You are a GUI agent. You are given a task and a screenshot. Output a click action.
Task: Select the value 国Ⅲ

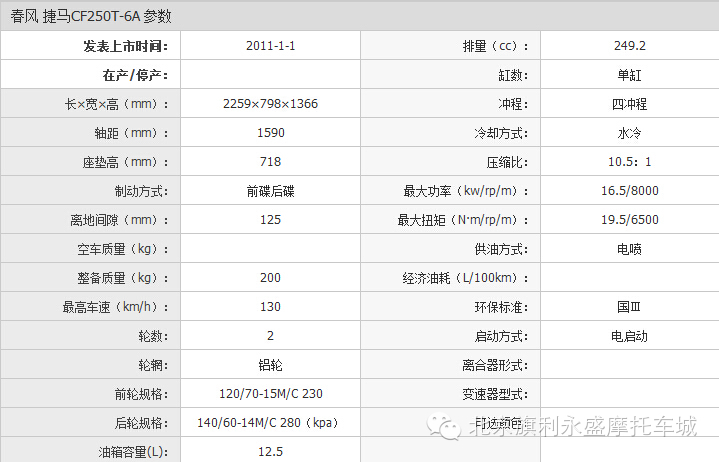pyautogui.click(x=629, y=307)
